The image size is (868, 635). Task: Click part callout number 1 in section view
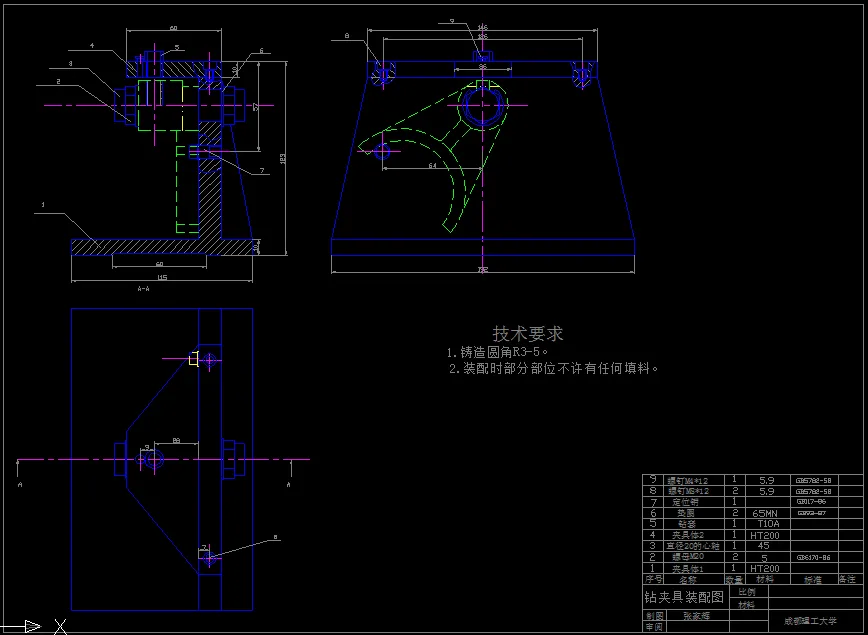coord(43,205)
